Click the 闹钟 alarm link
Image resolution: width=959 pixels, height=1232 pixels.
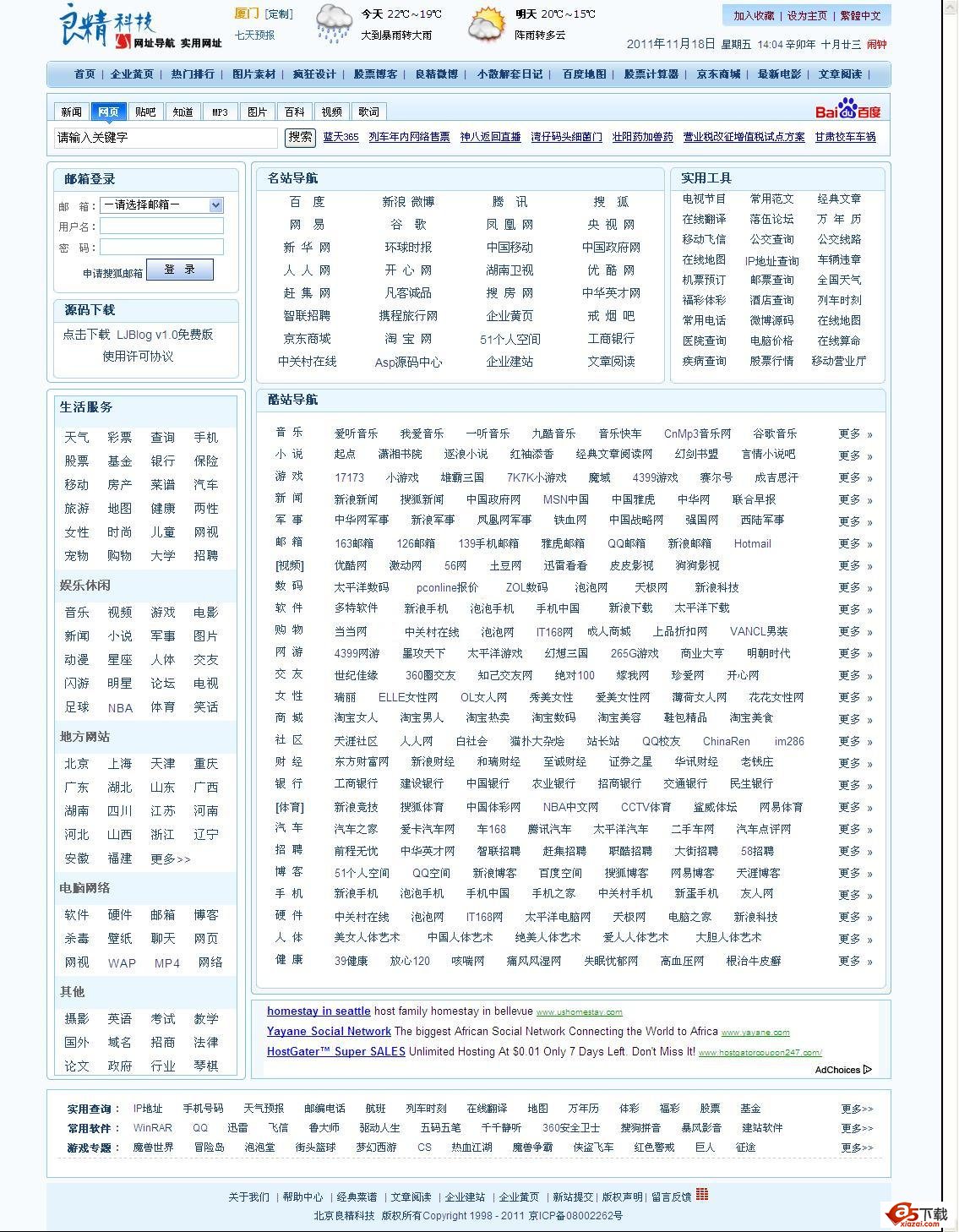pyautogui.click(x=876, y=45)
